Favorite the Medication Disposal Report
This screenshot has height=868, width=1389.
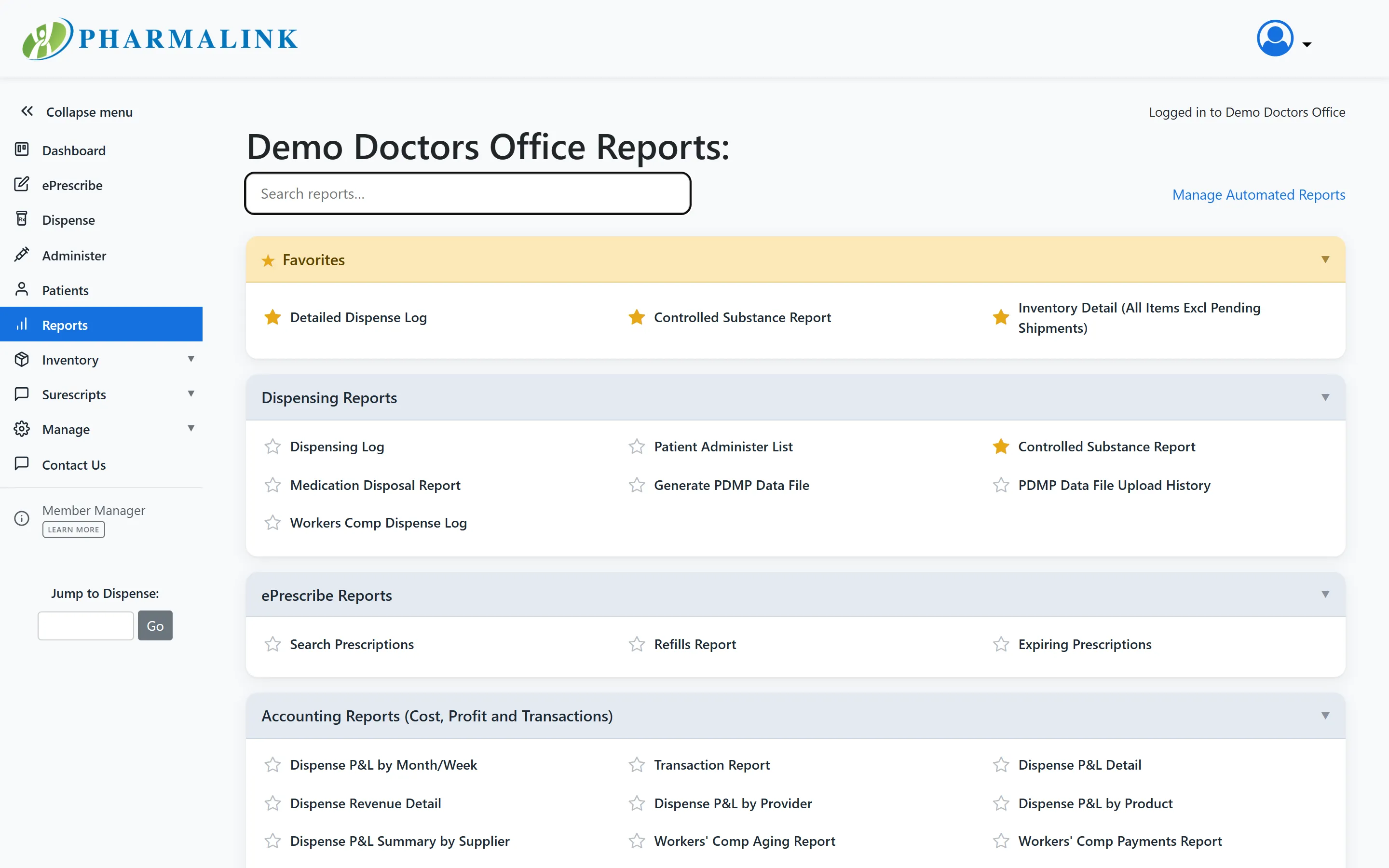click(272, 485)
